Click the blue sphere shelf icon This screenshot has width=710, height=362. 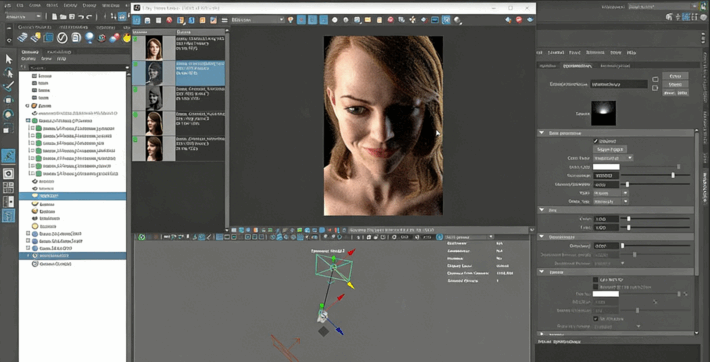tap(89, 38)
